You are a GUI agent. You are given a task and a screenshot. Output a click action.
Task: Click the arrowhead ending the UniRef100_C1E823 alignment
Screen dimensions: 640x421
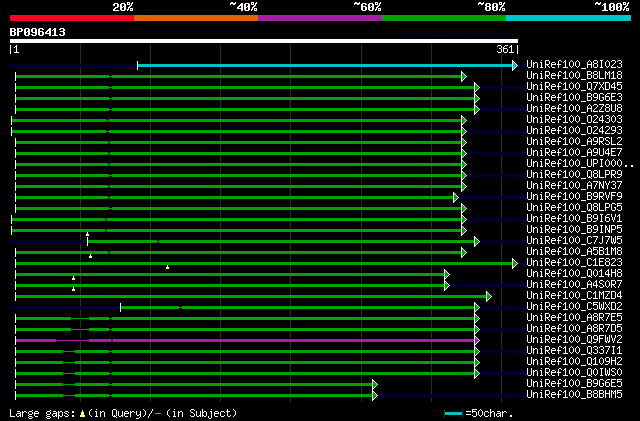coord(515,264)
